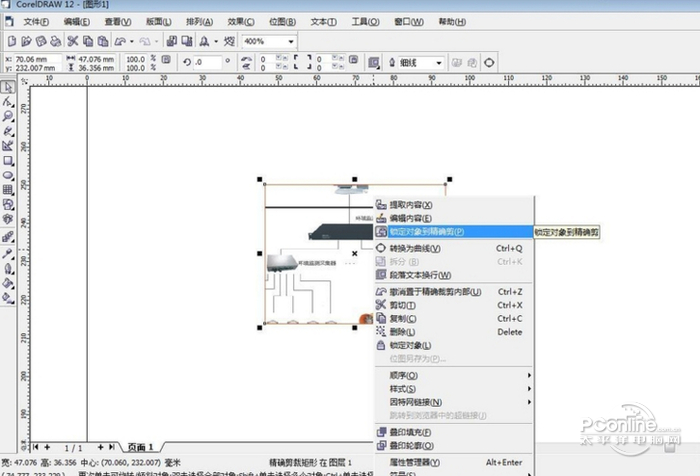The image size is (700, 476).
Task: Select the Rectangle tool
Action: pos(8,160)
